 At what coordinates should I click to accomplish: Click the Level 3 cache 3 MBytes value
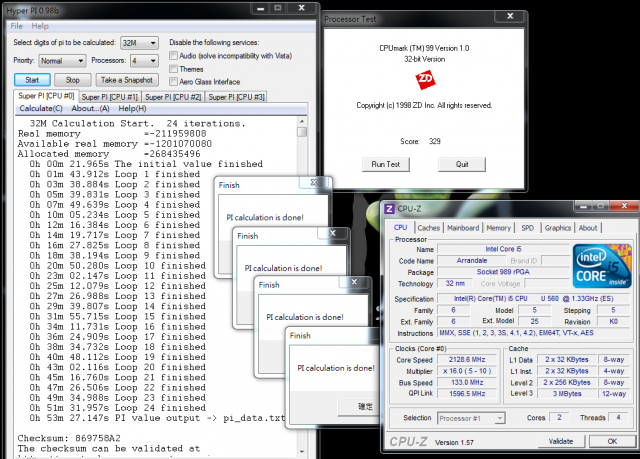coord(567,394)
